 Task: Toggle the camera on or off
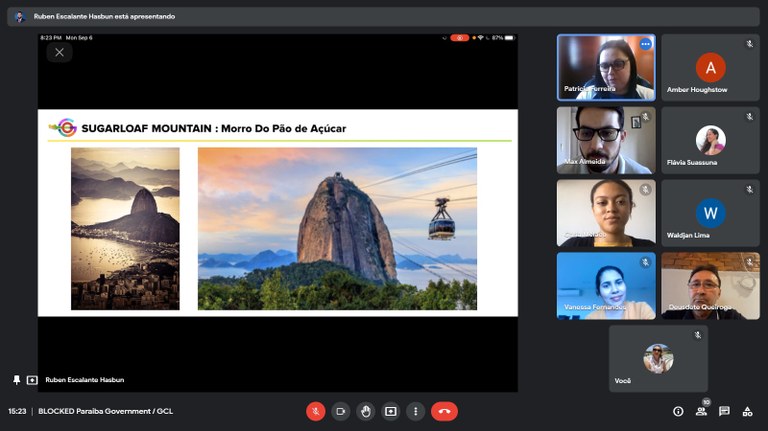(x=341, y=411)
